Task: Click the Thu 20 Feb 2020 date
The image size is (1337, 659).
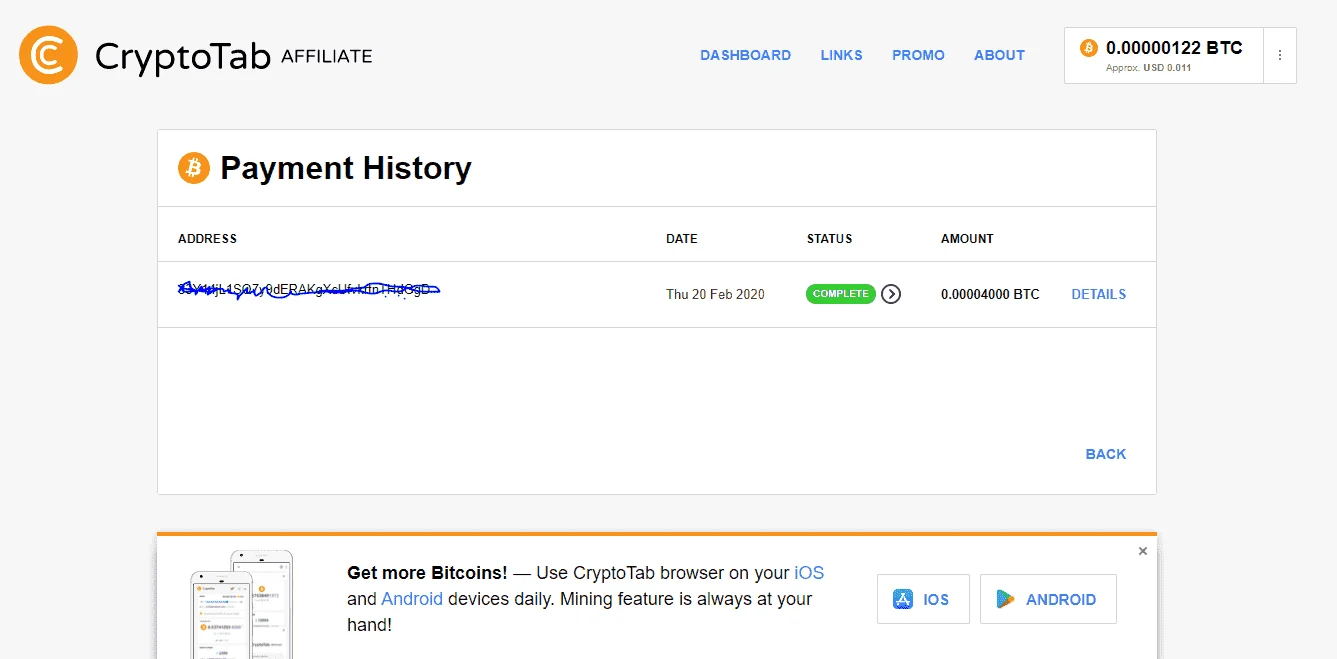Action: (x=715, y=294)
